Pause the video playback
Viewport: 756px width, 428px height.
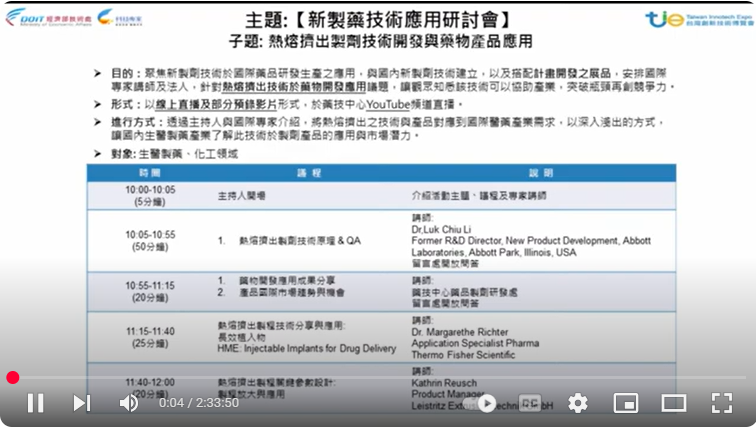click(35, 403)
